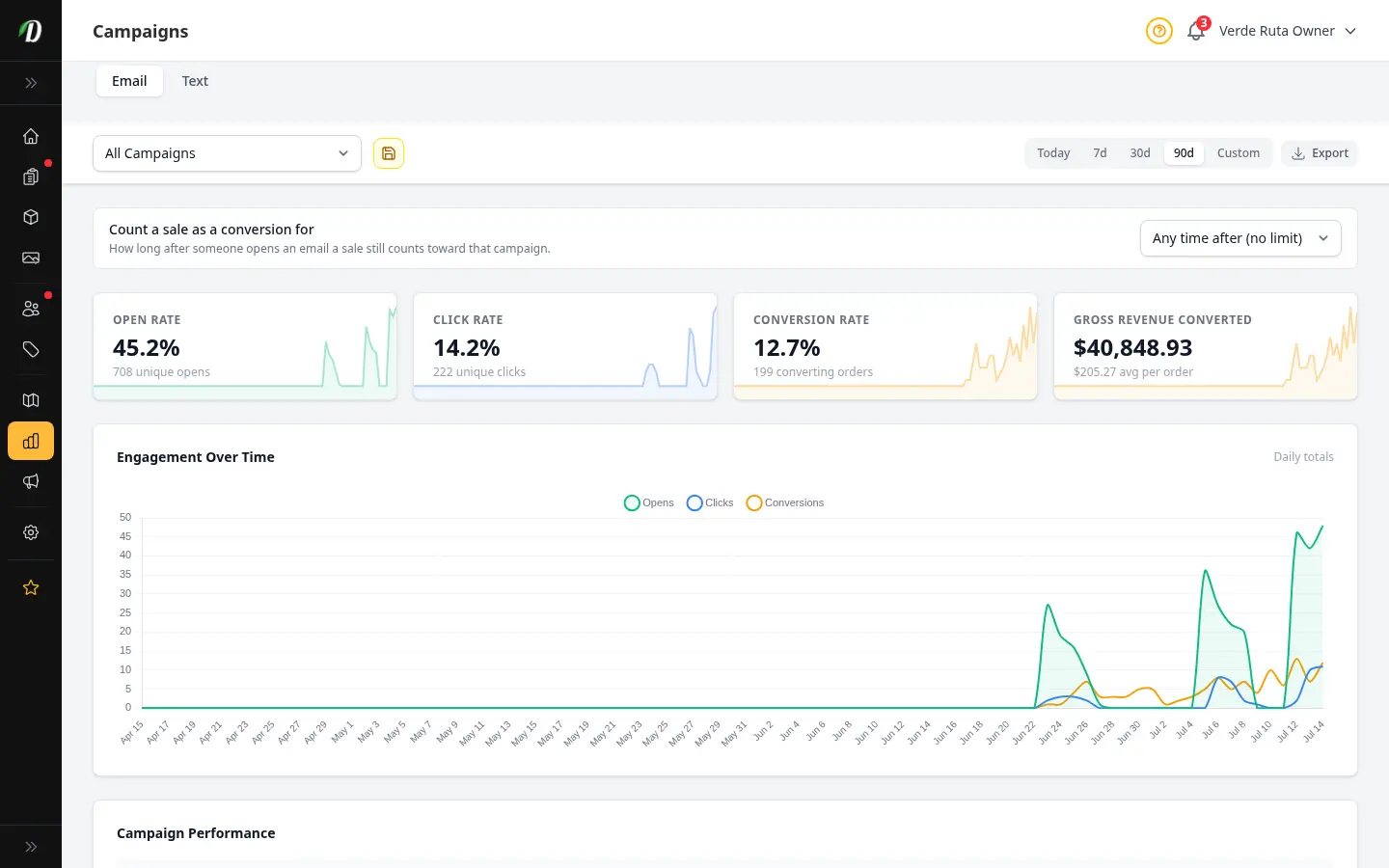Click the 708 unique opens text
This screenshot has width=1389, height=868.
tap(161, 372)
